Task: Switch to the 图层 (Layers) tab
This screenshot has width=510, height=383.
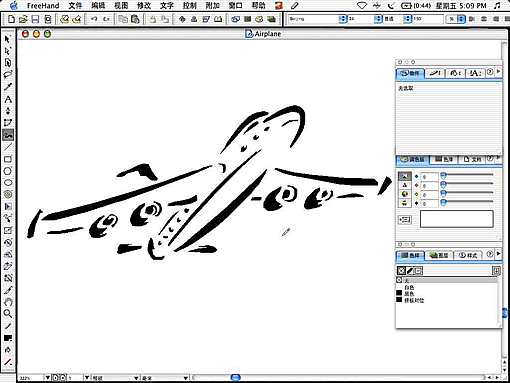Action: [439, 255]
